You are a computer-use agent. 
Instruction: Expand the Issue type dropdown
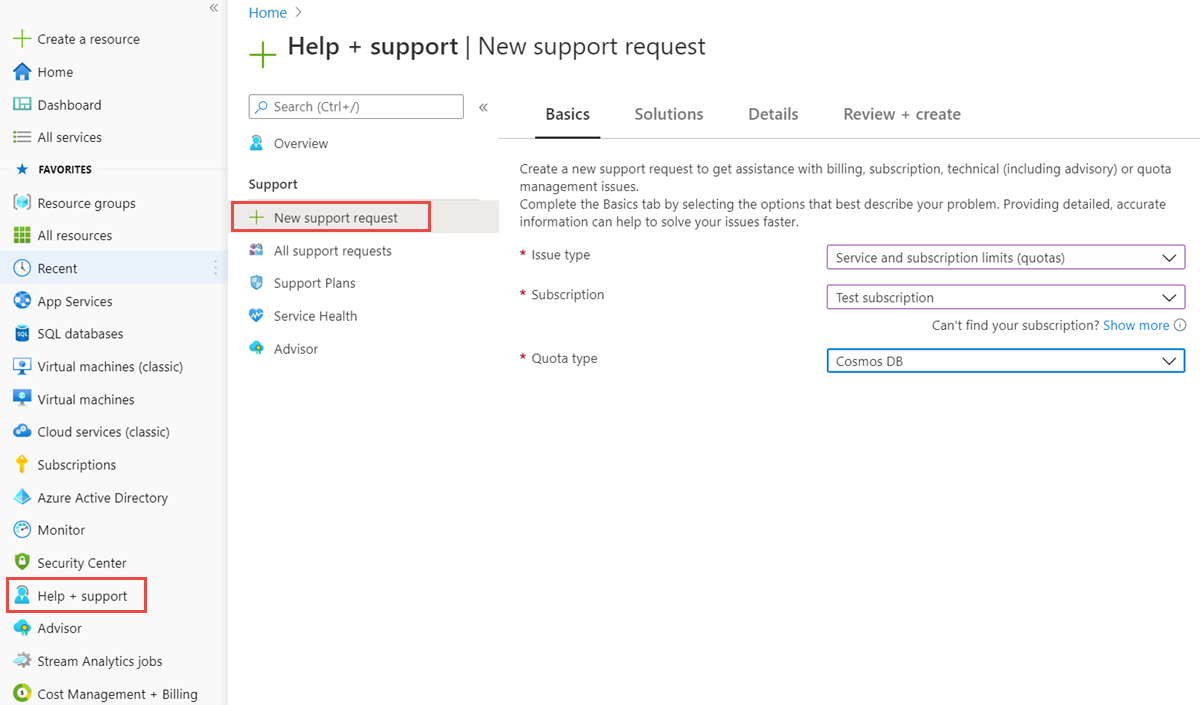click(1005, 258)
